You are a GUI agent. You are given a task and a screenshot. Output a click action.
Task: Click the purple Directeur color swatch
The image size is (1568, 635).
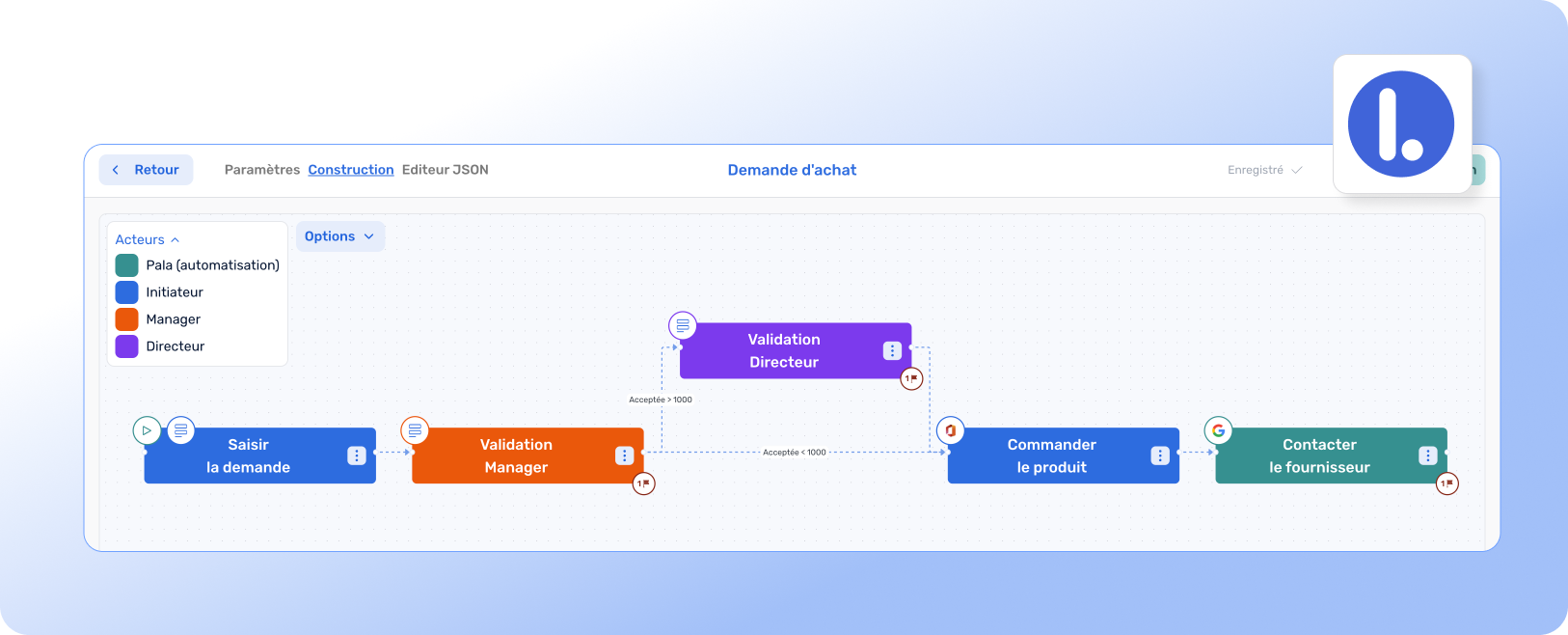pyautogui.click(x=126, y=346)
